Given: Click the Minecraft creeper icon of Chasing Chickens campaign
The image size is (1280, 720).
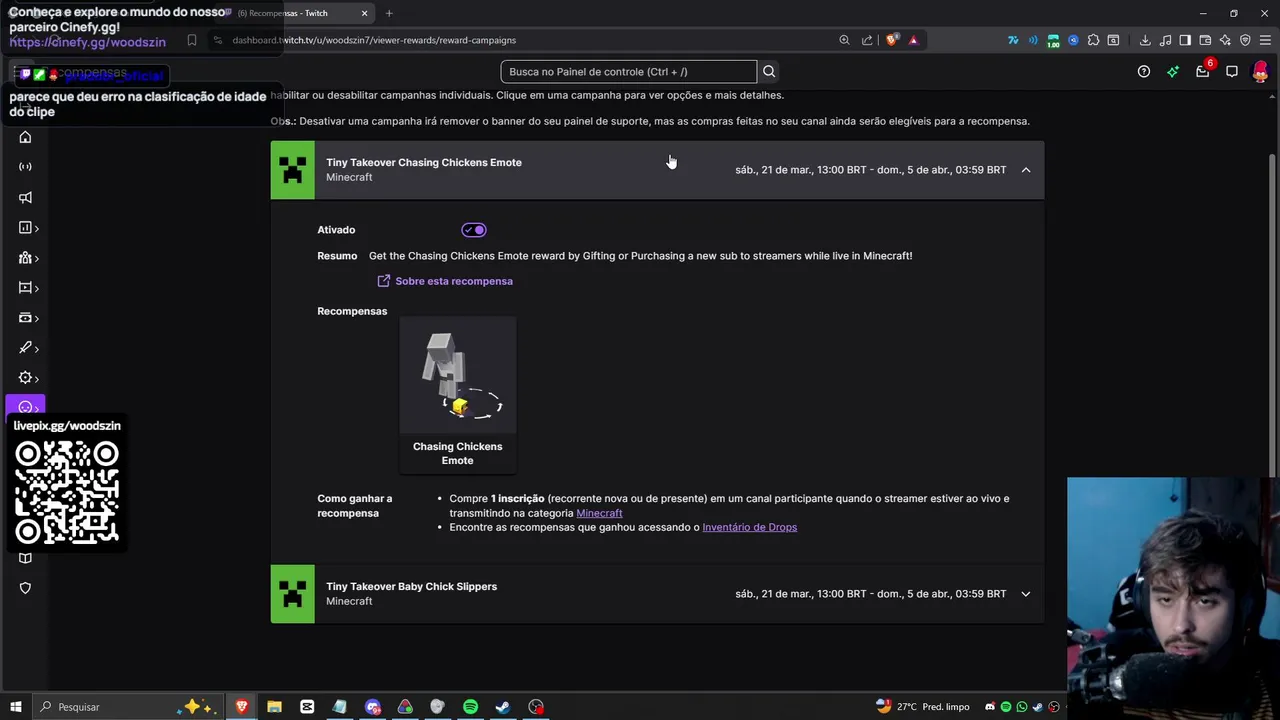Looking at the screenshot, I should pyautogui.click(x=292, y=170).
